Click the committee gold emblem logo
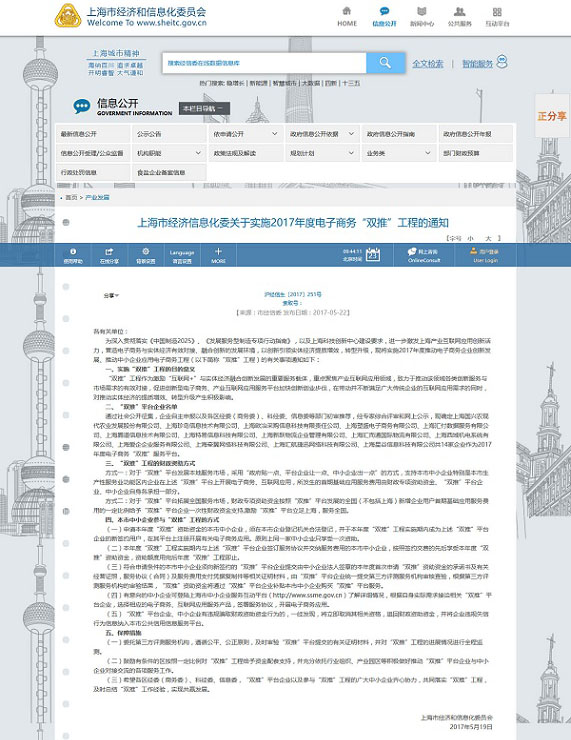The width and height of the screenshot is (571, 740). pyautogui.click(x=67, y=16)
